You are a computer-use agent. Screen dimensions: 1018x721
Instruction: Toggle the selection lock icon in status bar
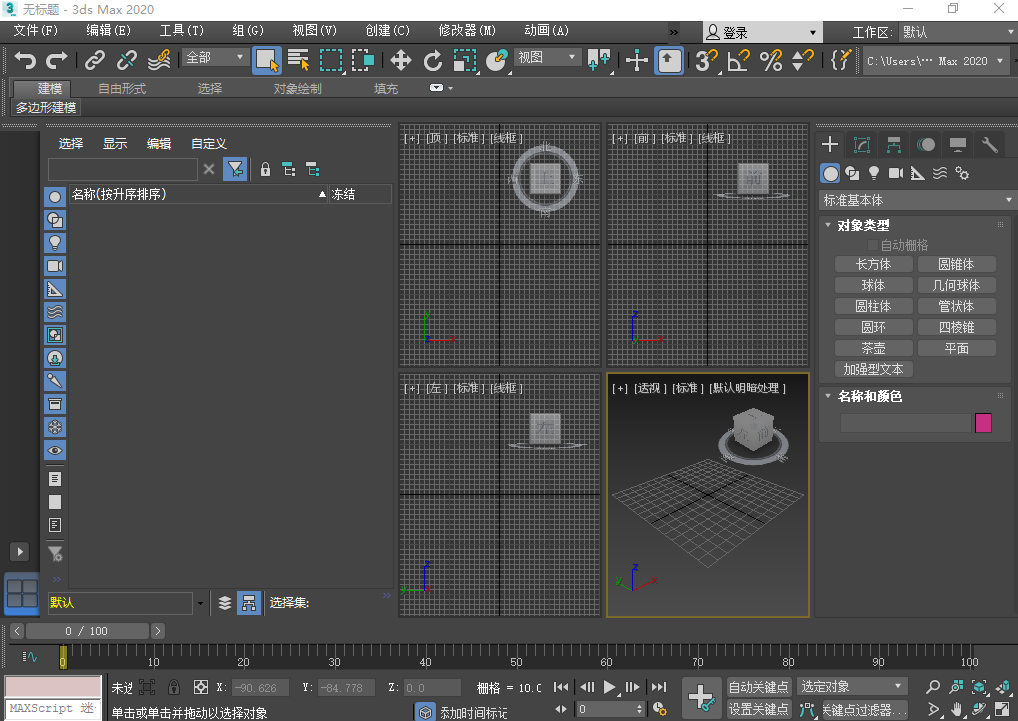point(174,687)
